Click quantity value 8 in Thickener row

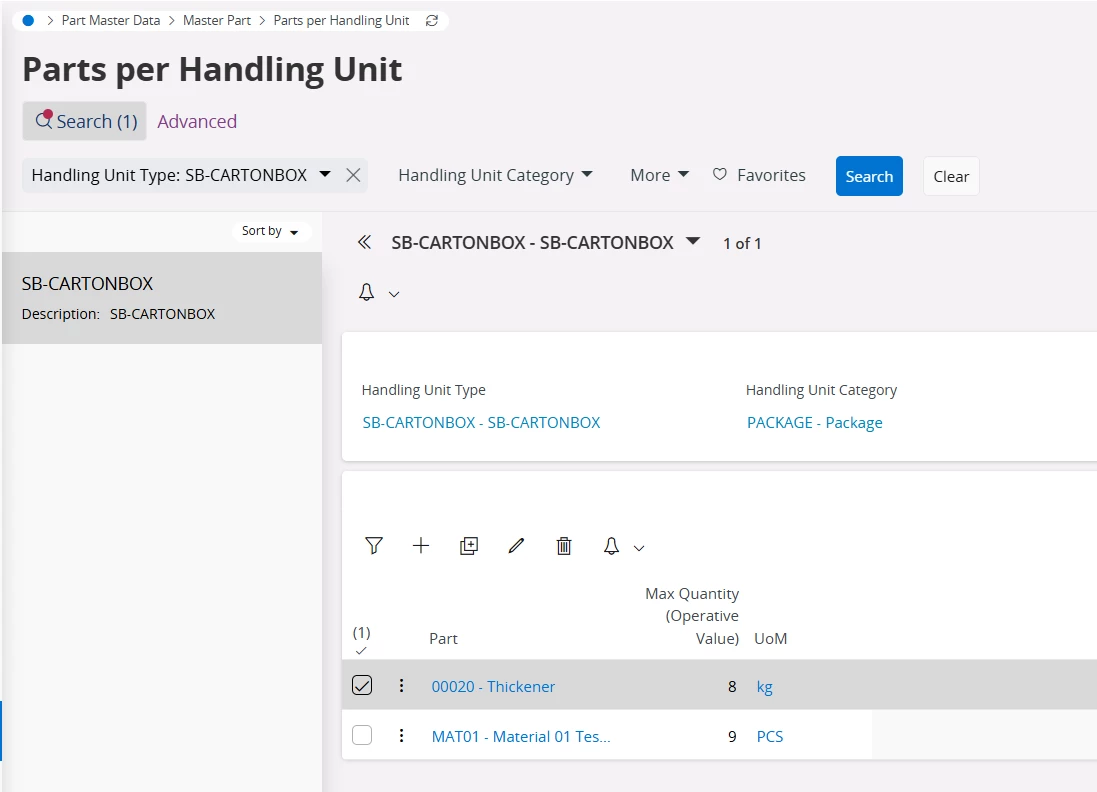[x=732, y=686]
